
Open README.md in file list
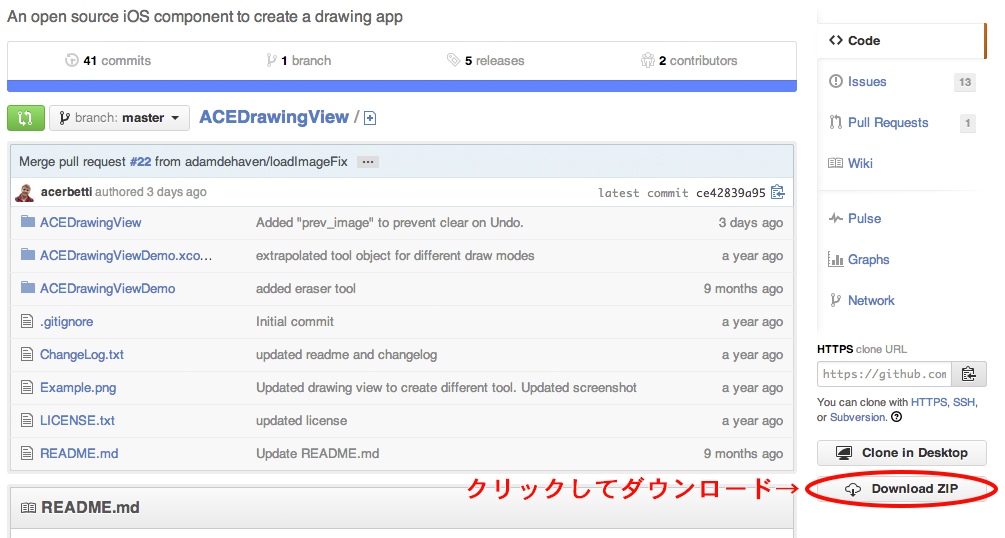(x=79, y=453)
